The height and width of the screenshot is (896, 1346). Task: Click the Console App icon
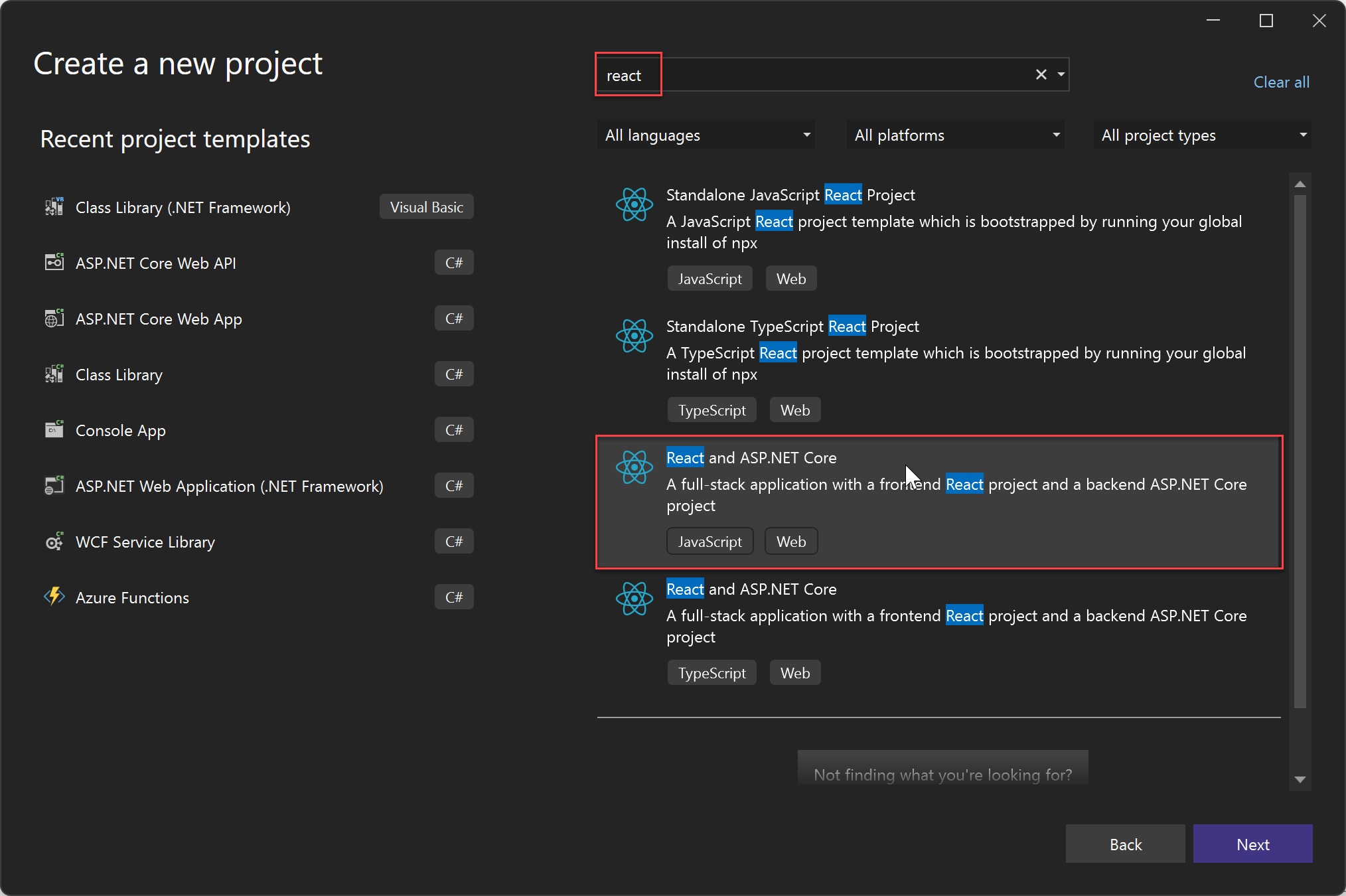[x=54, y=429]
